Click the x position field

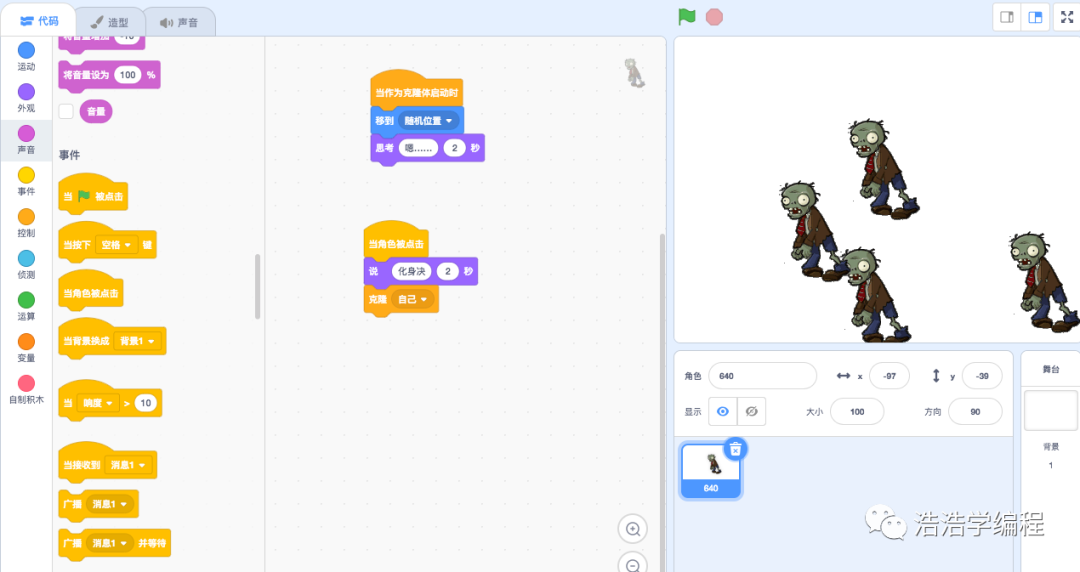[889, 376]
